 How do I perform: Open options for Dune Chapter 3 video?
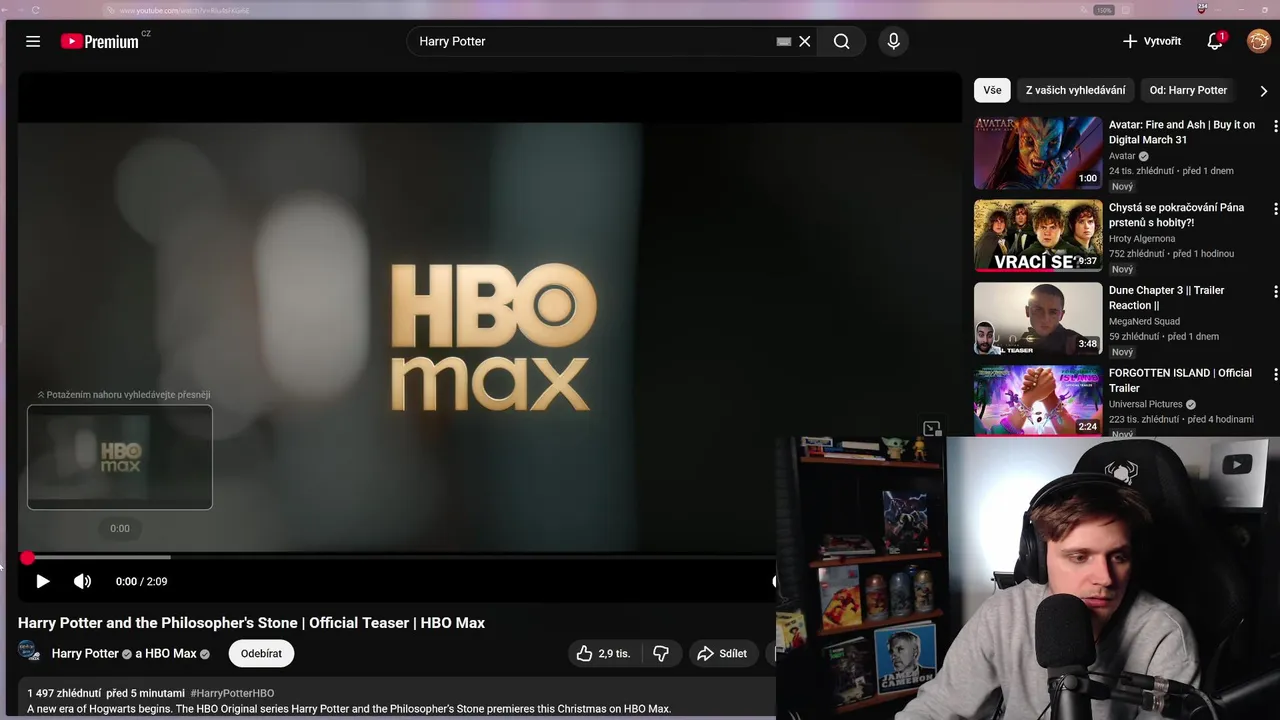(1275, 291)
